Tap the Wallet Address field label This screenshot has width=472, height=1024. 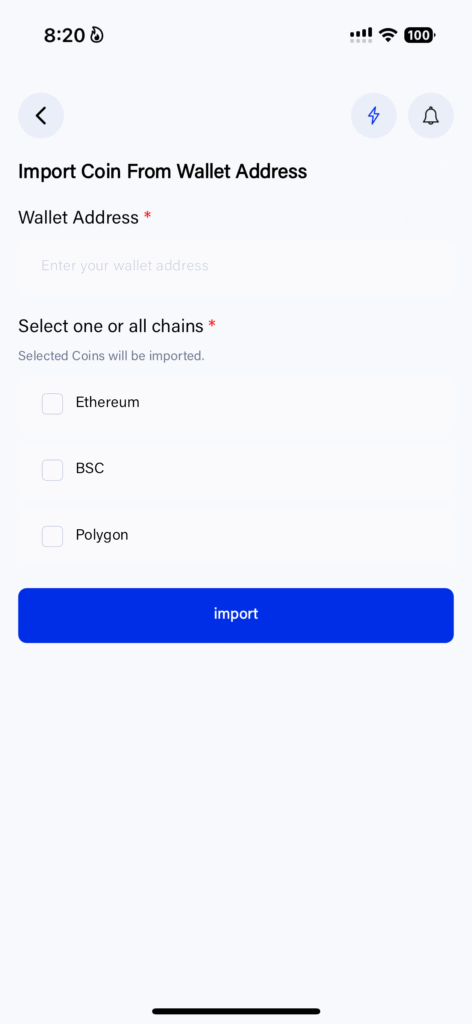pyautogui.click(x=78, y=217)
